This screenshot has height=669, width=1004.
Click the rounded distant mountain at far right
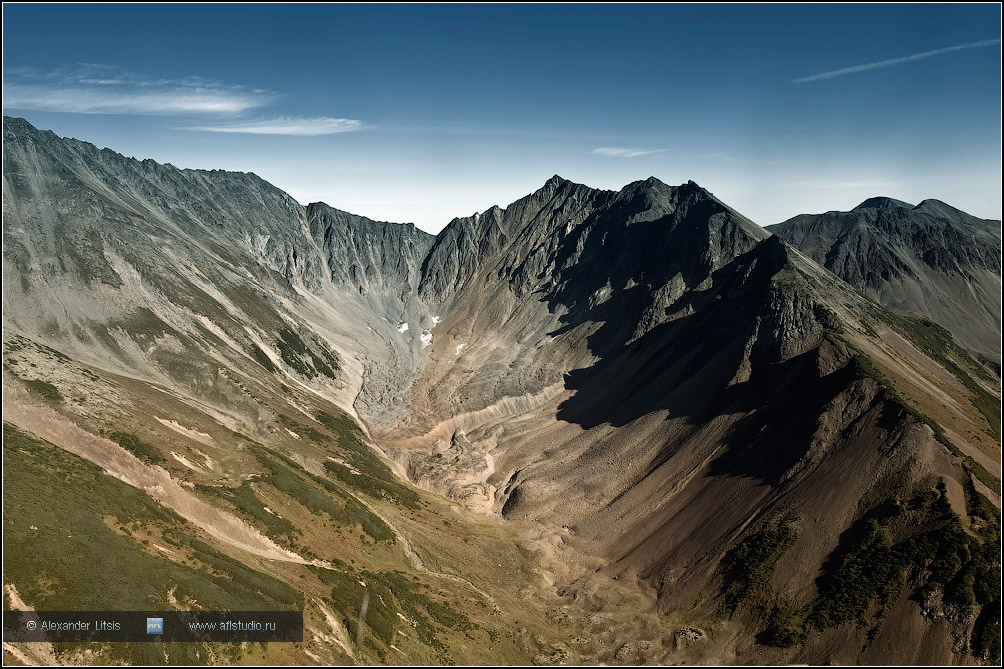pos(882,204)
